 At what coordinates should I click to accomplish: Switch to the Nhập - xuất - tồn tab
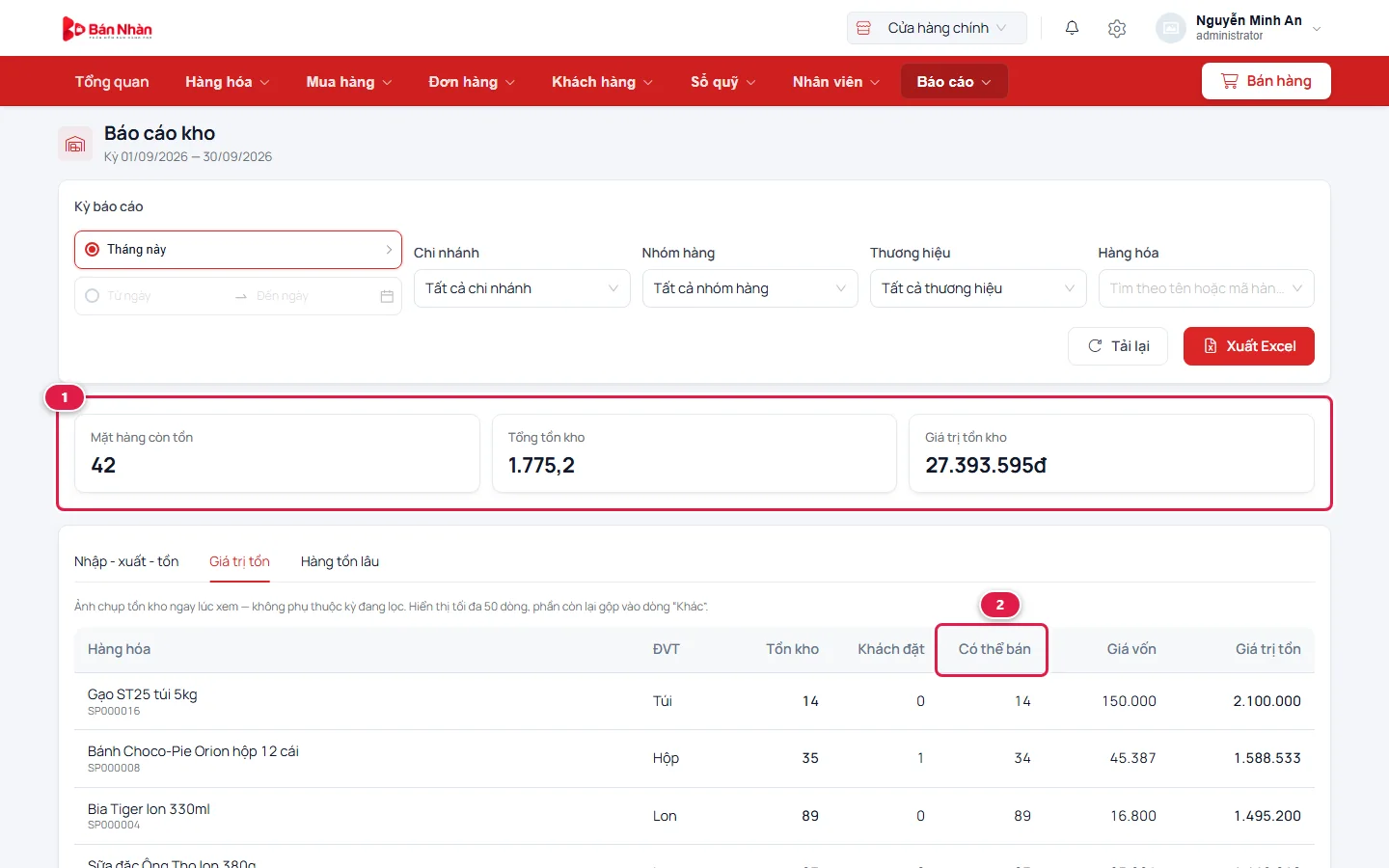(x=126, y=561)
